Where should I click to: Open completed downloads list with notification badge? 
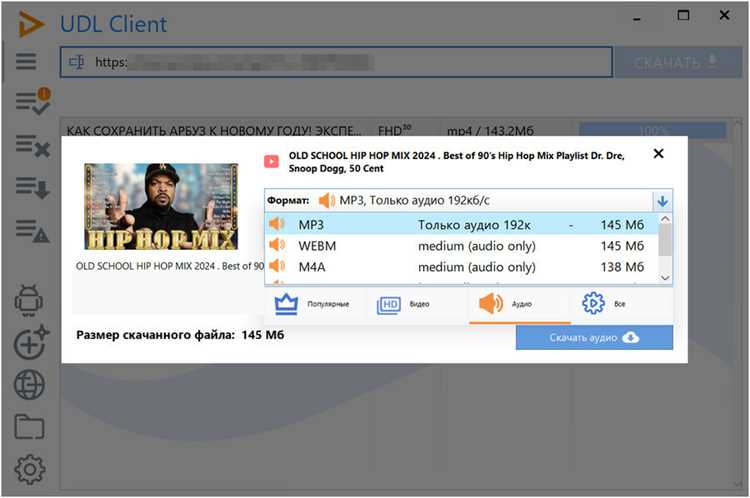pos(33,101)
